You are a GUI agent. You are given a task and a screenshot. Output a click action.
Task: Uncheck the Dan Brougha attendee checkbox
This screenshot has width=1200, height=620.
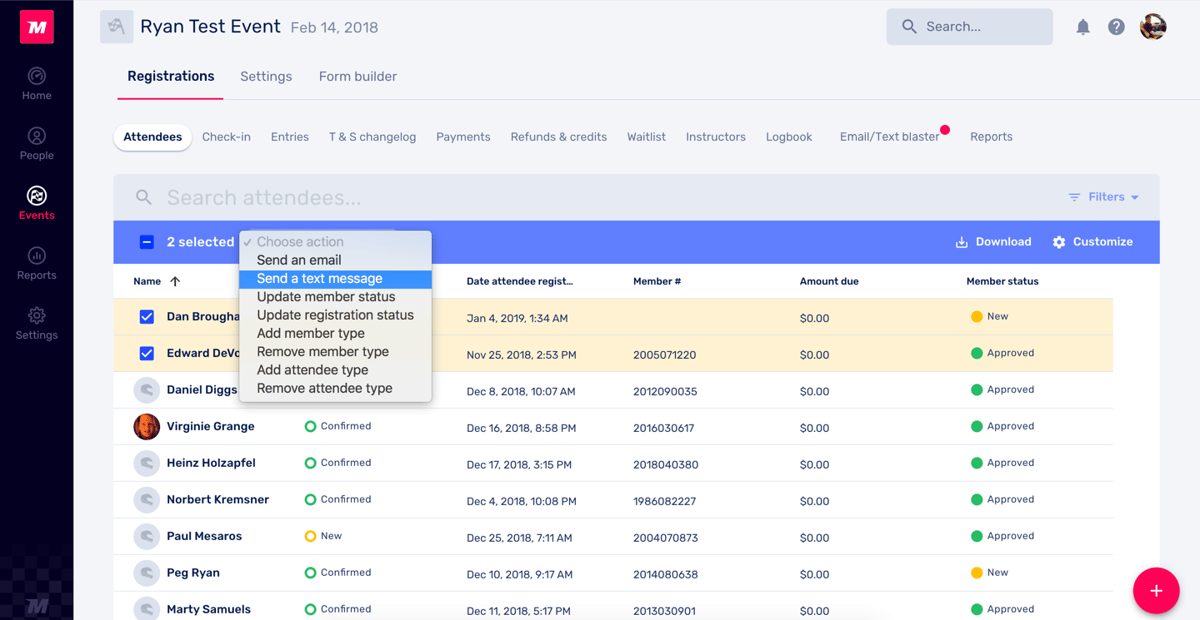click(147, 317)
